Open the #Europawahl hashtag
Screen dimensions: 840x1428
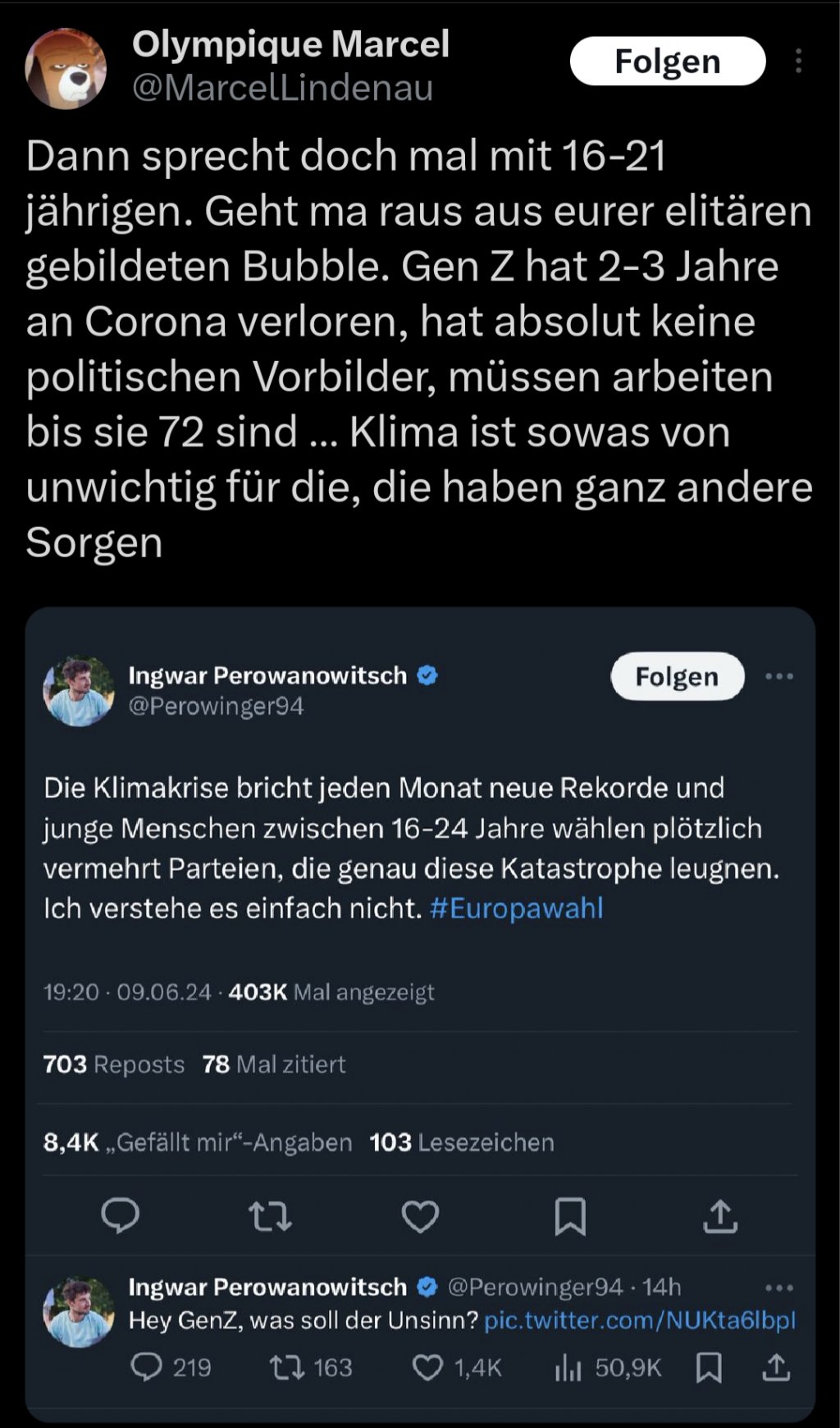tap(516, 909)
